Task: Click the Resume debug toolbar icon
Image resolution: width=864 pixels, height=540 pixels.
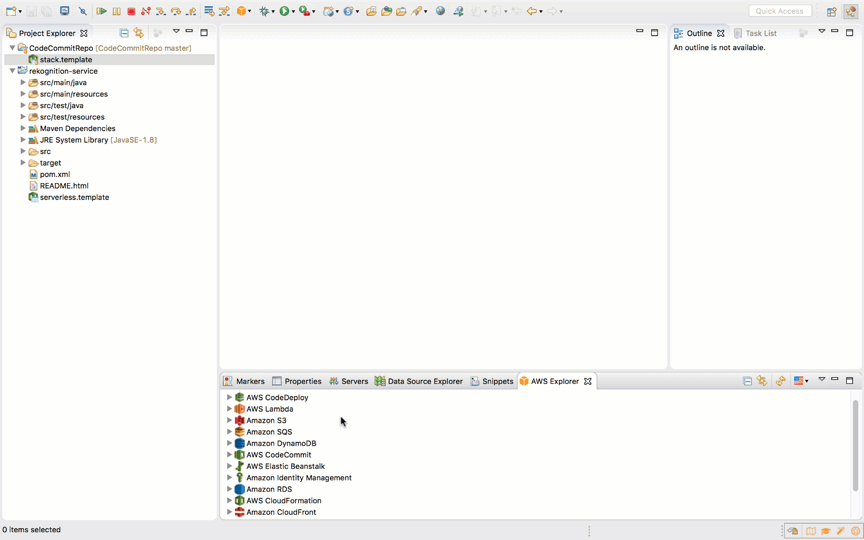Action: (101, 11)
